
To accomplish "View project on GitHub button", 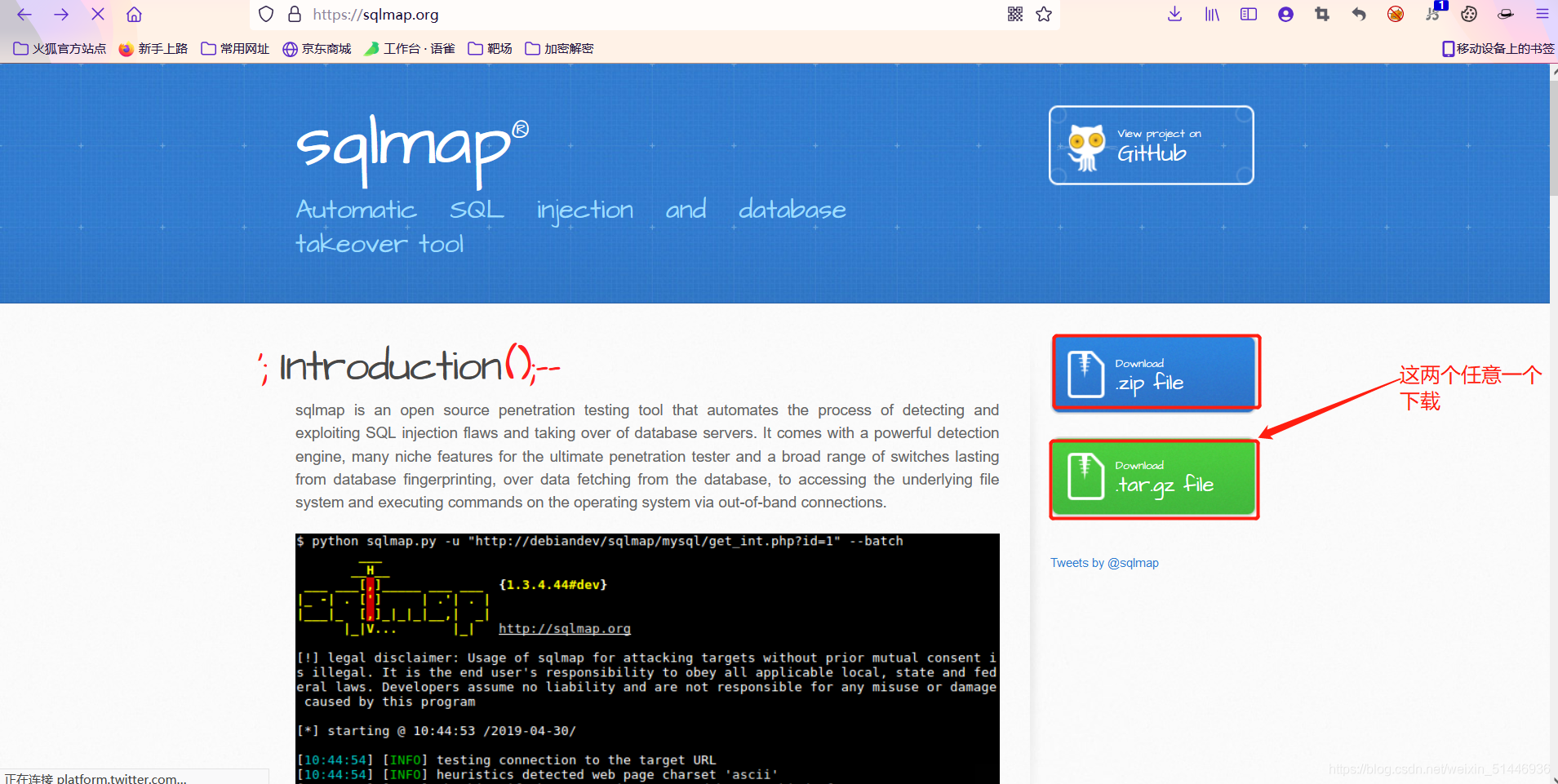I will coord(1152,145).
